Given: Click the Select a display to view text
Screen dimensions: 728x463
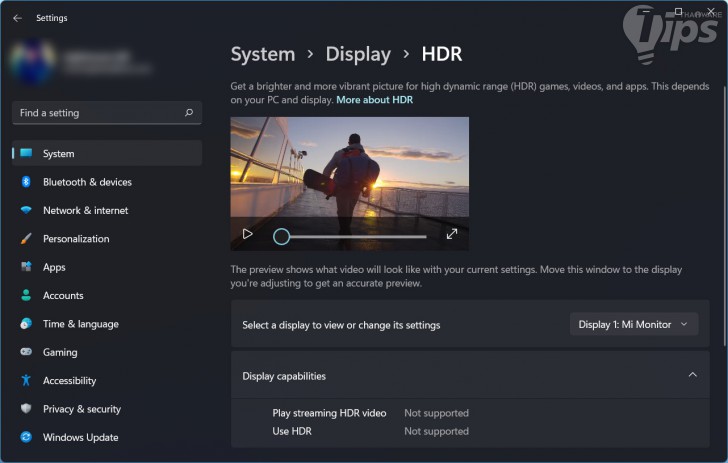Looking at the screenshot, I should tap(341, 325).
